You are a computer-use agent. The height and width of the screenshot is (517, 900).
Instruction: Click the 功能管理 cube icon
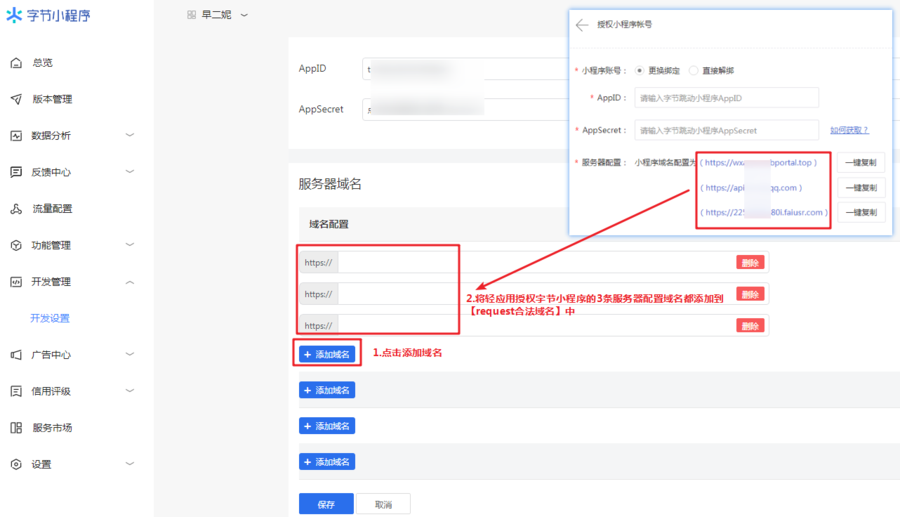pos(16,245)
